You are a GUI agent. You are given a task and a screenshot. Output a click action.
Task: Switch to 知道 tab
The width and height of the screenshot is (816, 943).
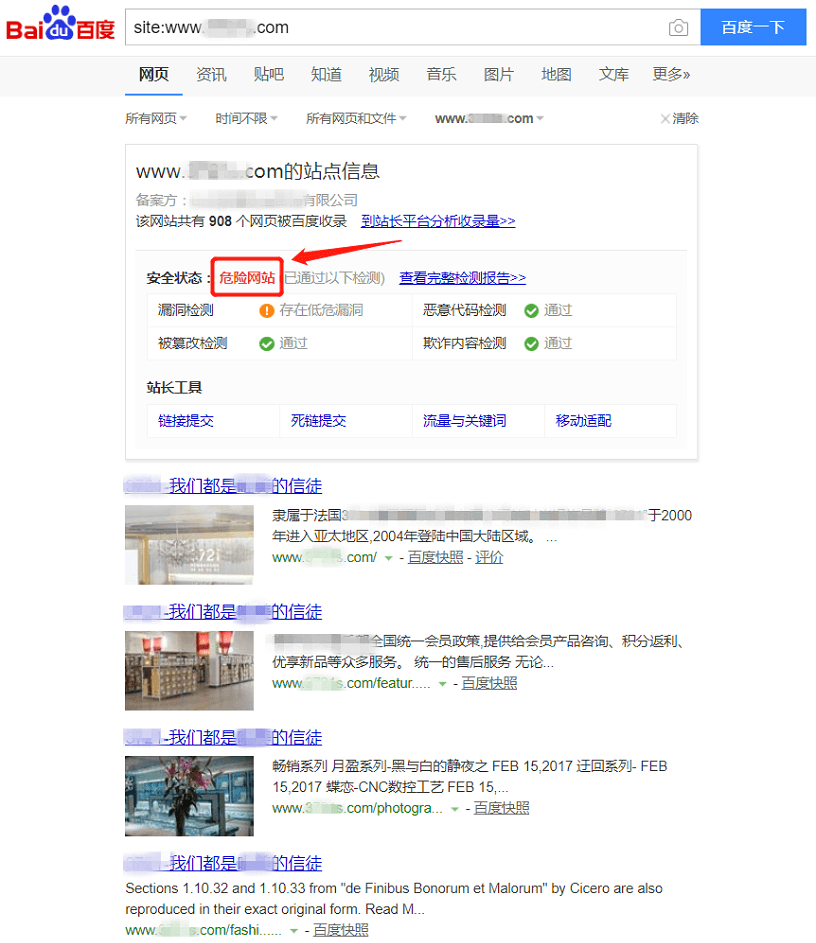326,75
